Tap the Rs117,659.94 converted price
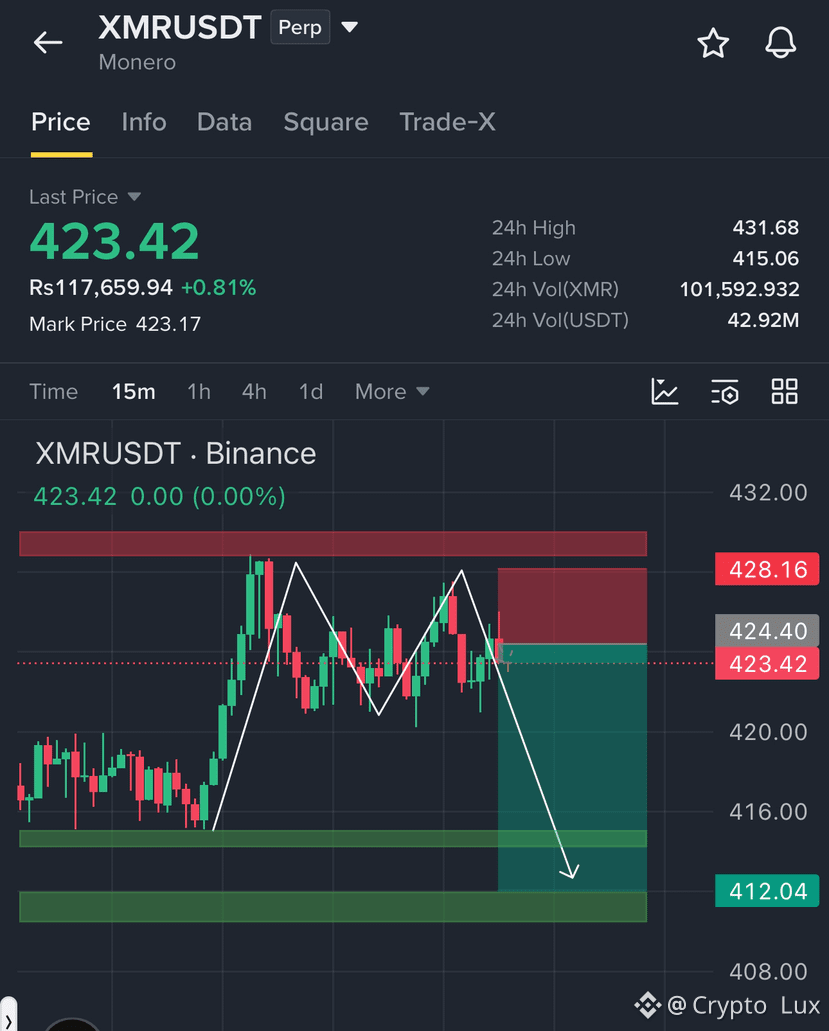This screenshot has width=829, height=1031. 101,287
